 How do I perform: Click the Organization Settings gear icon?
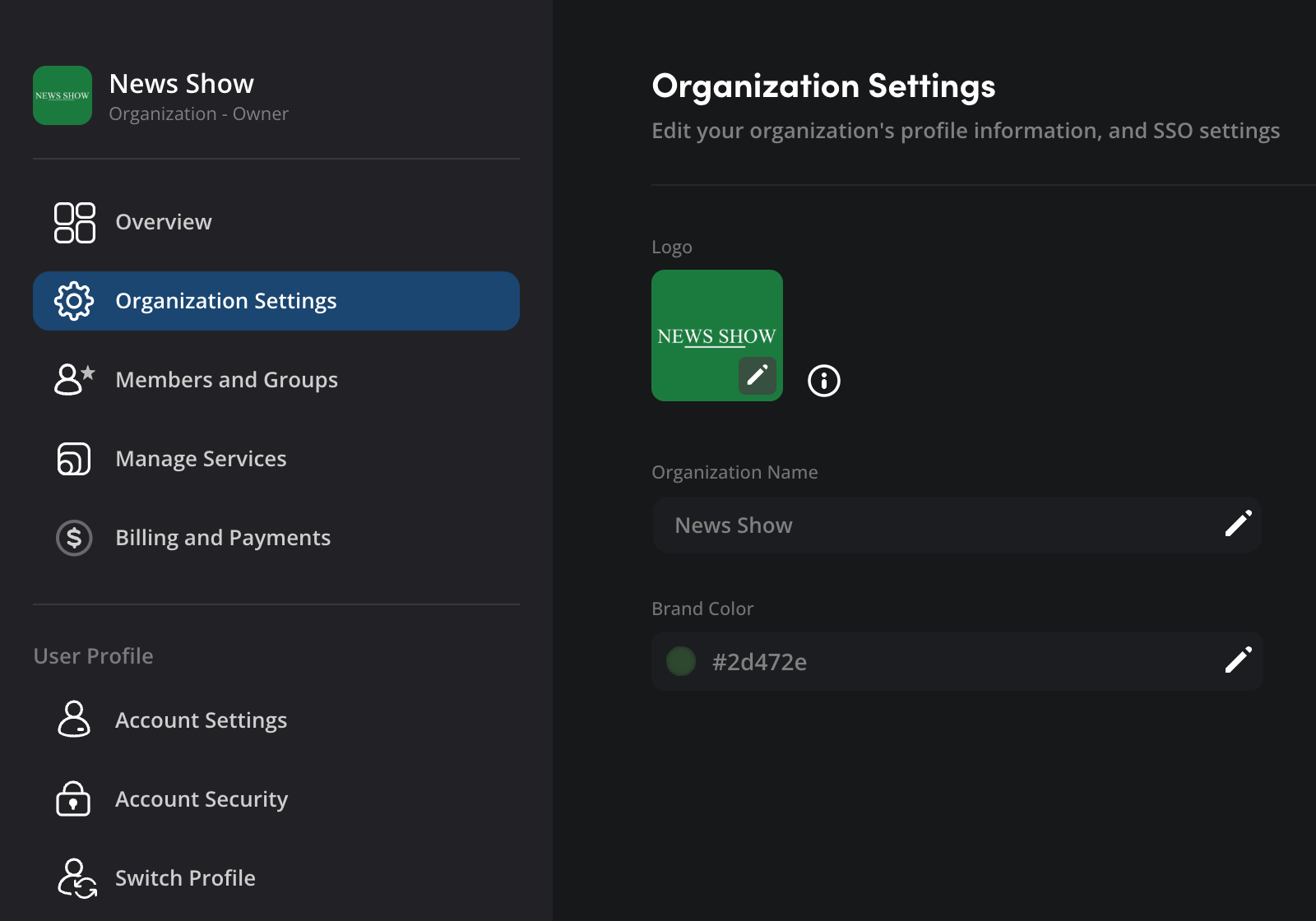[74, 301]
